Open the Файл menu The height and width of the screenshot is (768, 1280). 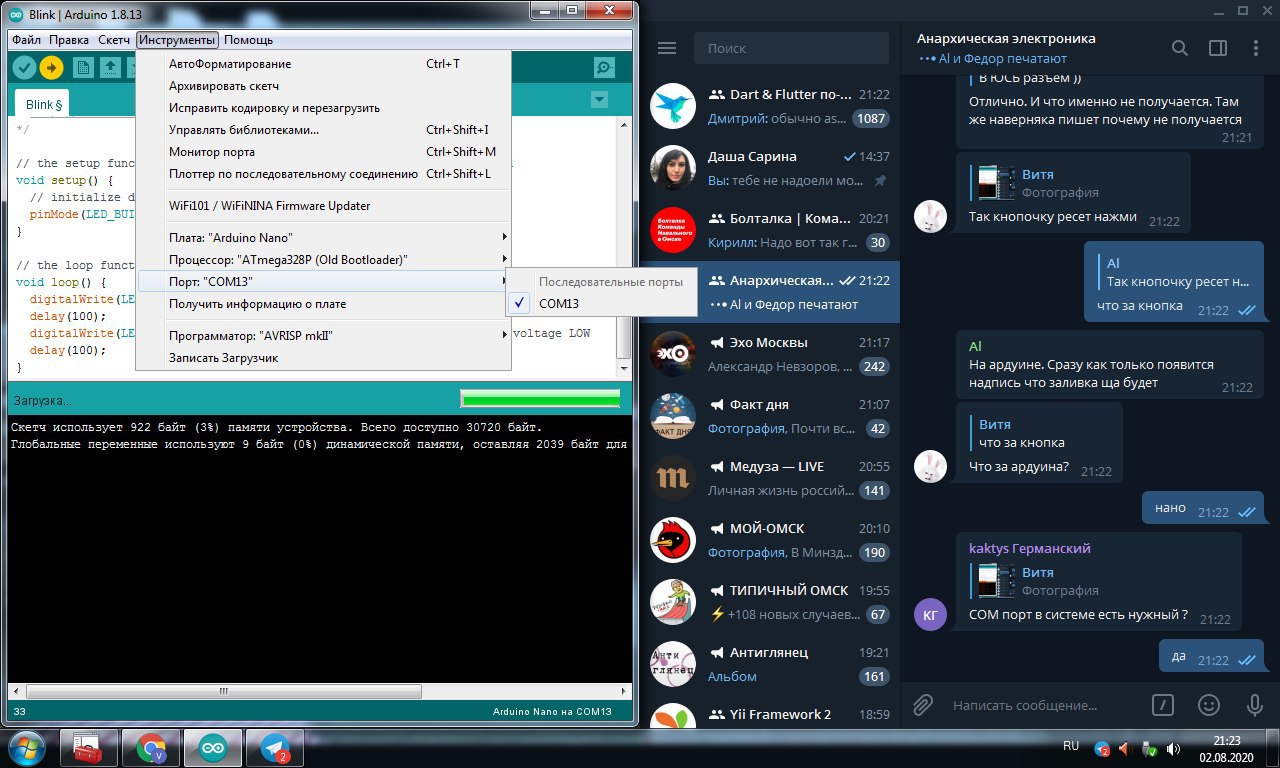click(27, 40)
